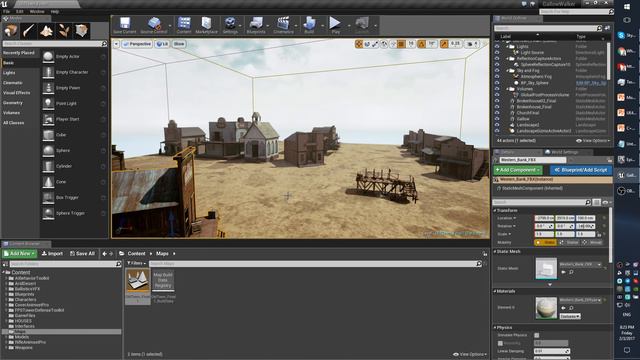This screenshot has height=360, width=640.
Task: Toggle rotation snapping in viewport toolbar
Action: click(x=422, y=44)
